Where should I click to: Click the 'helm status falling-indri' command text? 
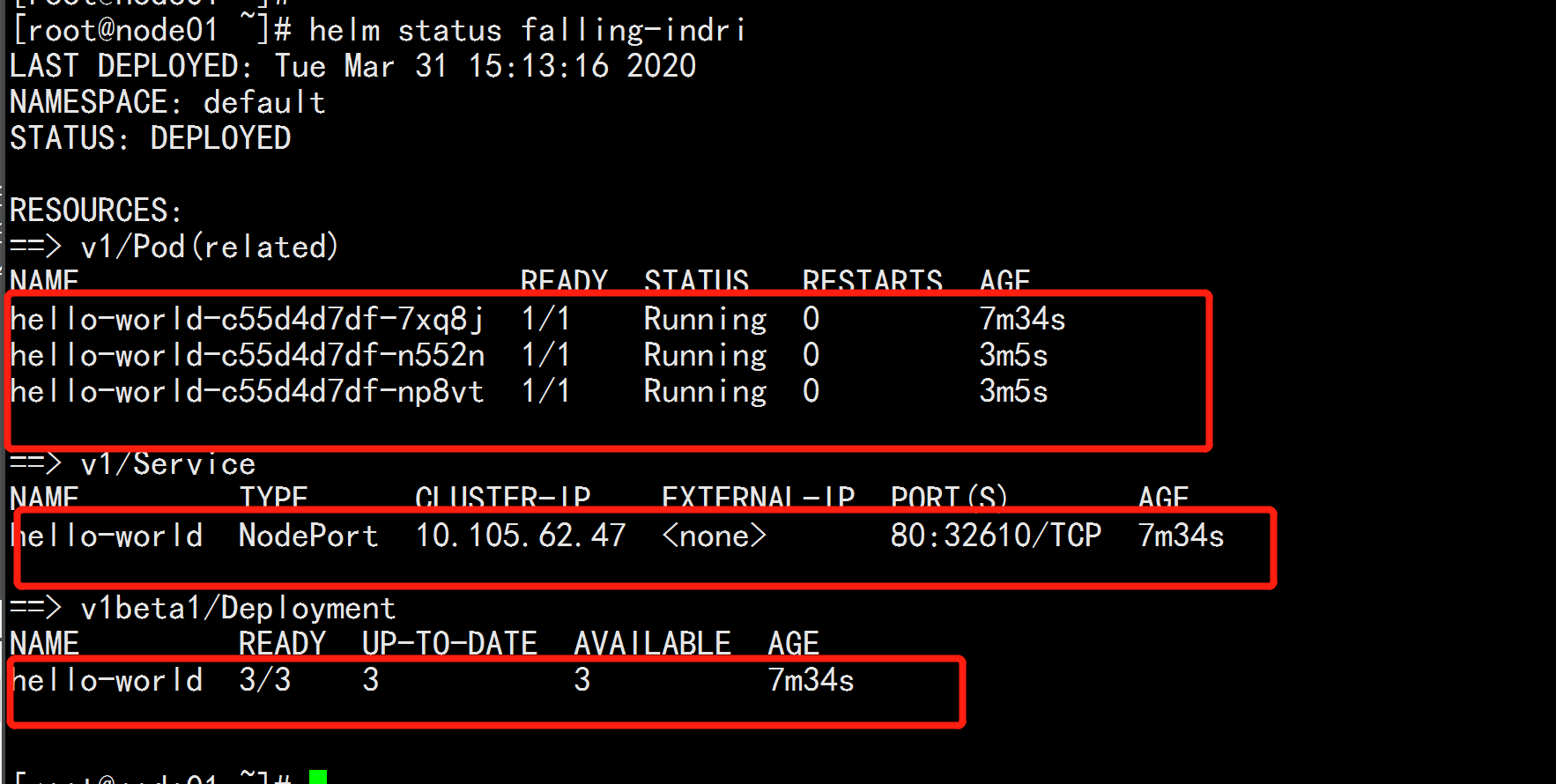[527, 31]
